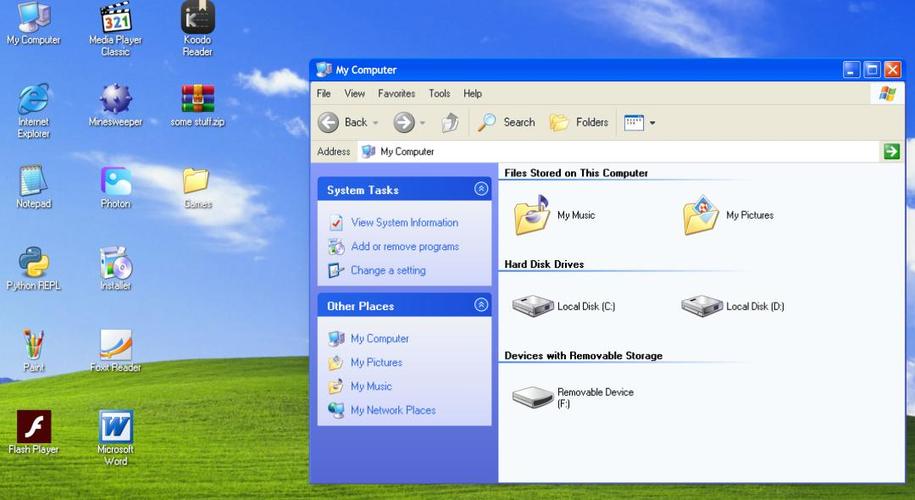This screenshot has height=500, width=915.
Task: Click the Flash Player desktop icon
Action: click(x=33, y=427)
